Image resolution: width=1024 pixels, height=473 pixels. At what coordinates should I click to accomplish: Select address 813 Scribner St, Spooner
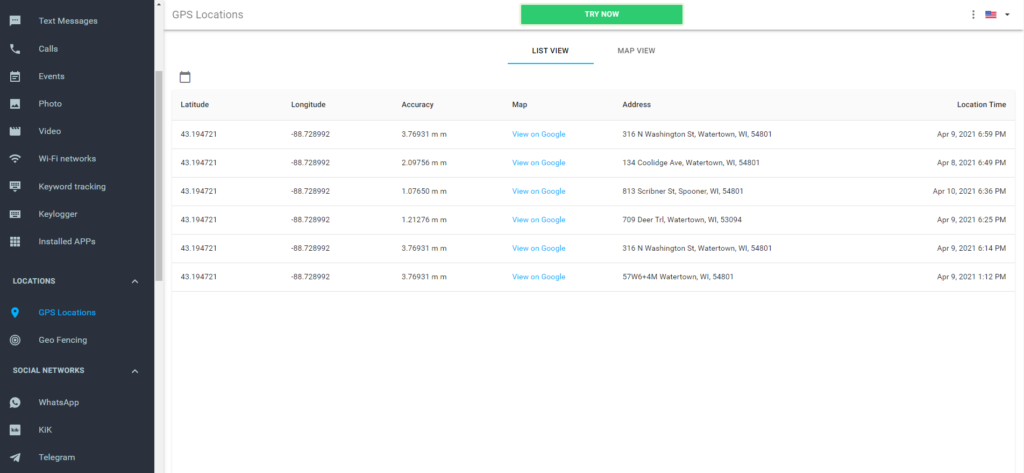tap(682, 191)
